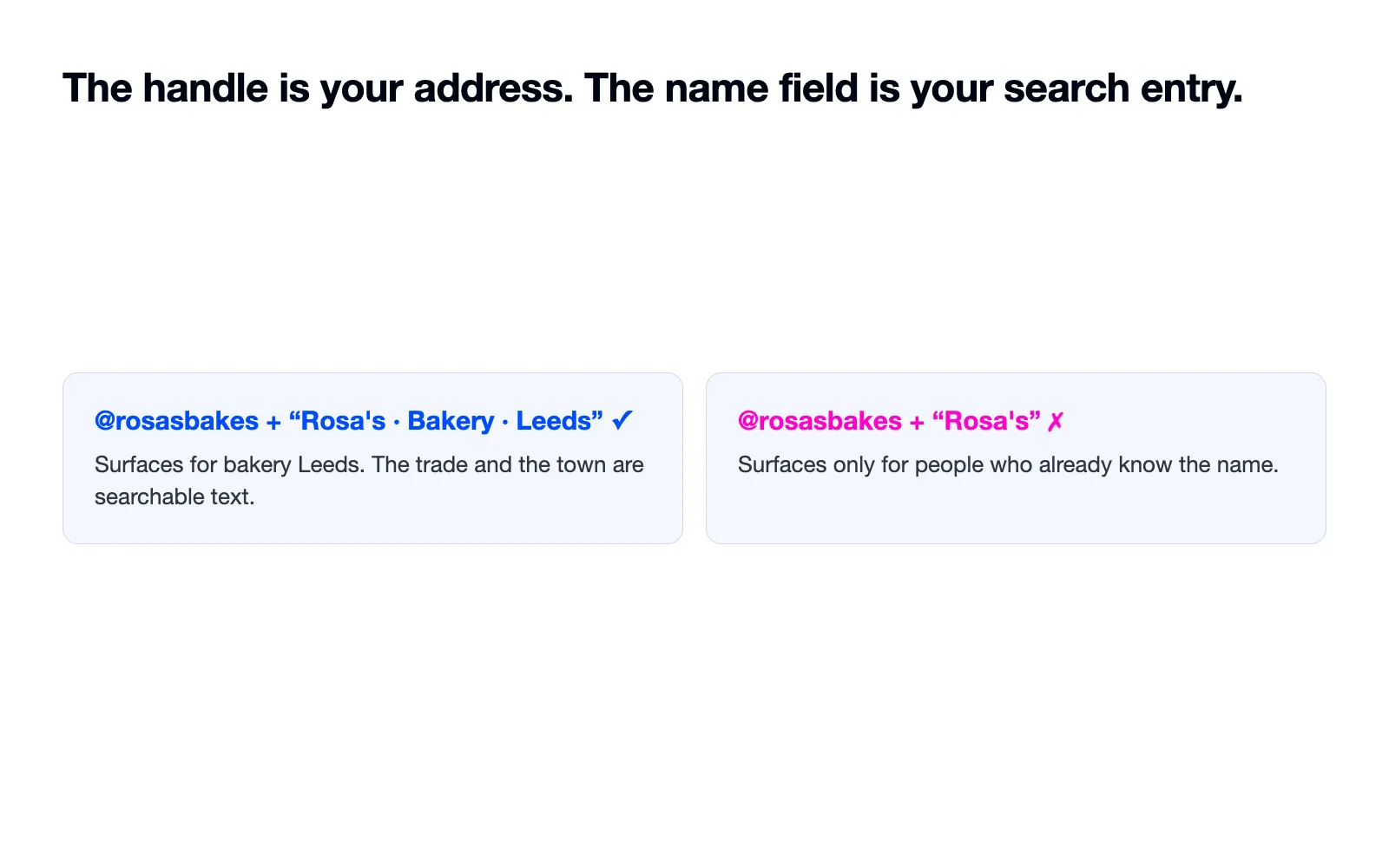Click the blue checkmark icon
The image size is (1389, 868).
(622, 421)
